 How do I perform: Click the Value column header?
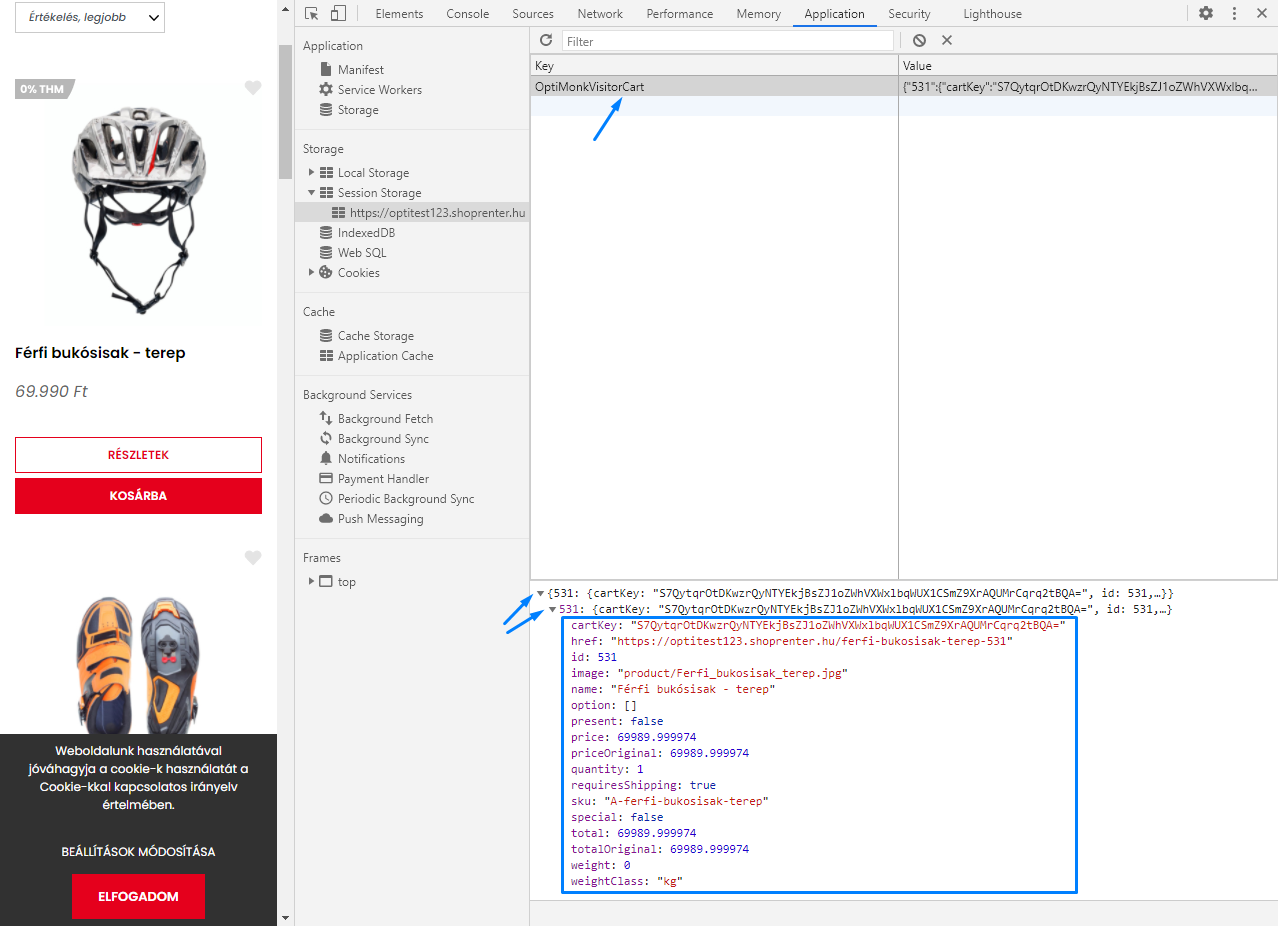click(1088, 66)
